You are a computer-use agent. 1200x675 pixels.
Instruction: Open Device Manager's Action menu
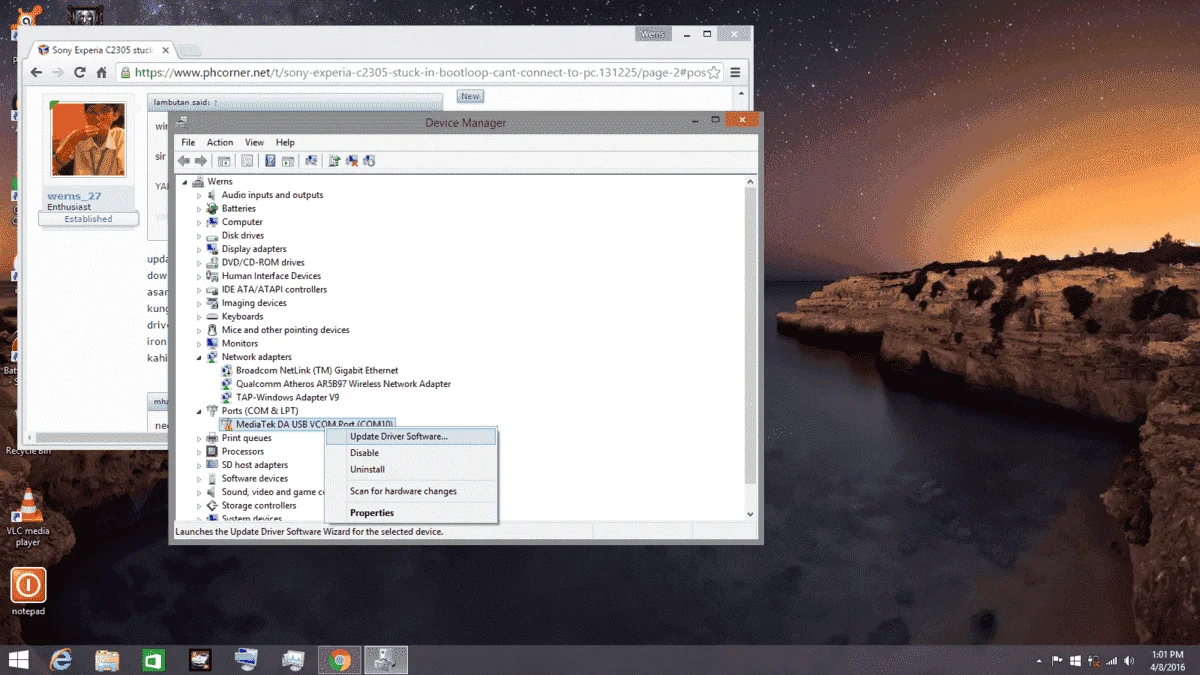[220, 142]
